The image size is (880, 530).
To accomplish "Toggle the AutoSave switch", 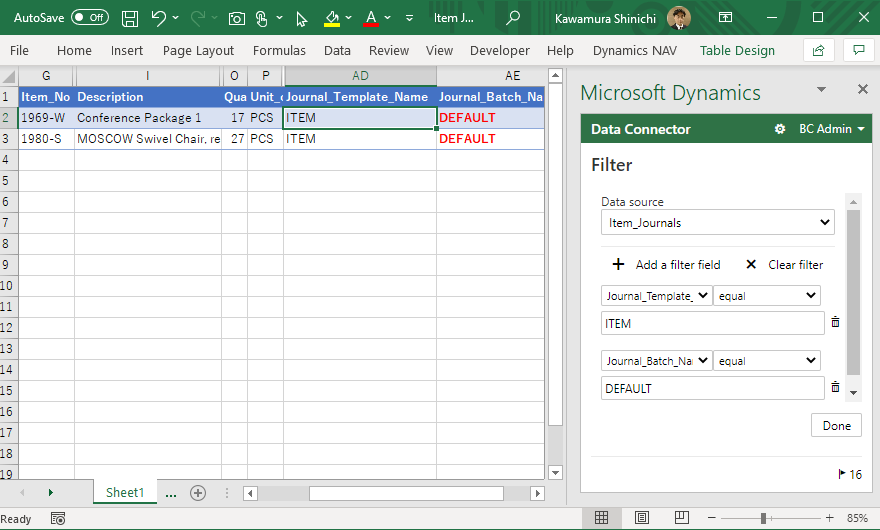I will point(90,17).
